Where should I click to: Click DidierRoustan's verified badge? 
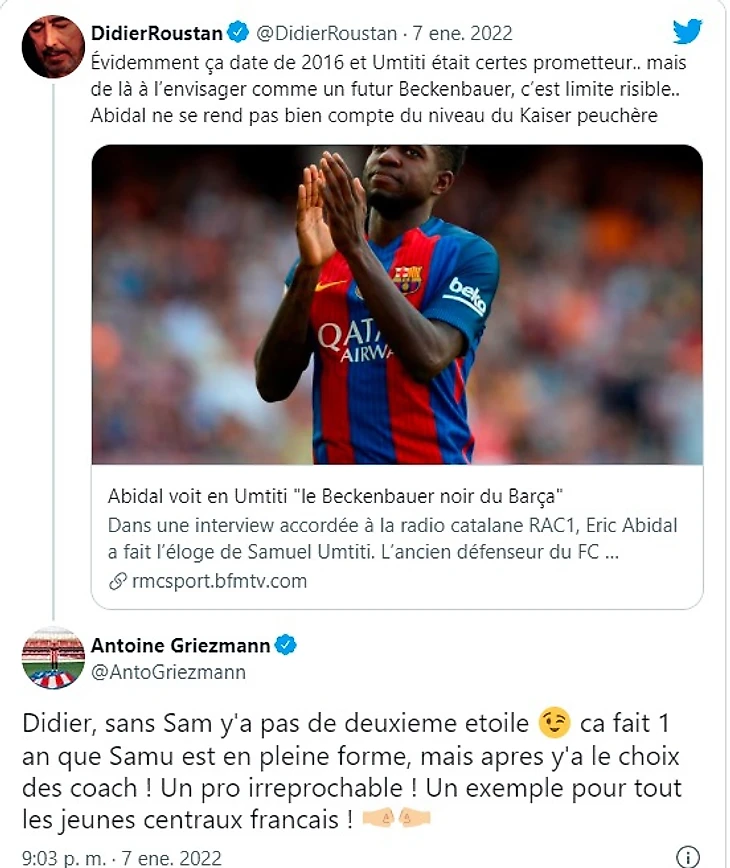238,33
